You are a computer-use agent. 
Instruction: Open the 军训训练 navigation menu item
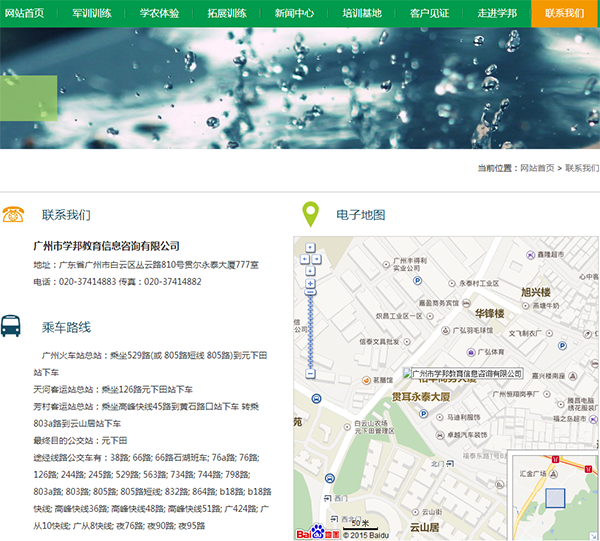[92, 13]
